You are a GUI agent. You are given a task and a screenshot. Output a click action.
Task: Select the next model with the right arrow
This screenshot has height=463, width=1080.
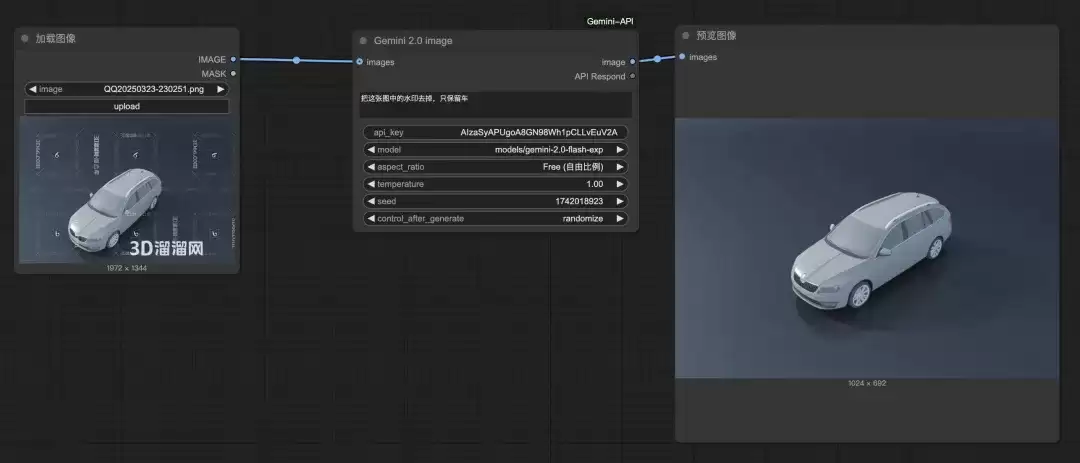coord(620,150)
